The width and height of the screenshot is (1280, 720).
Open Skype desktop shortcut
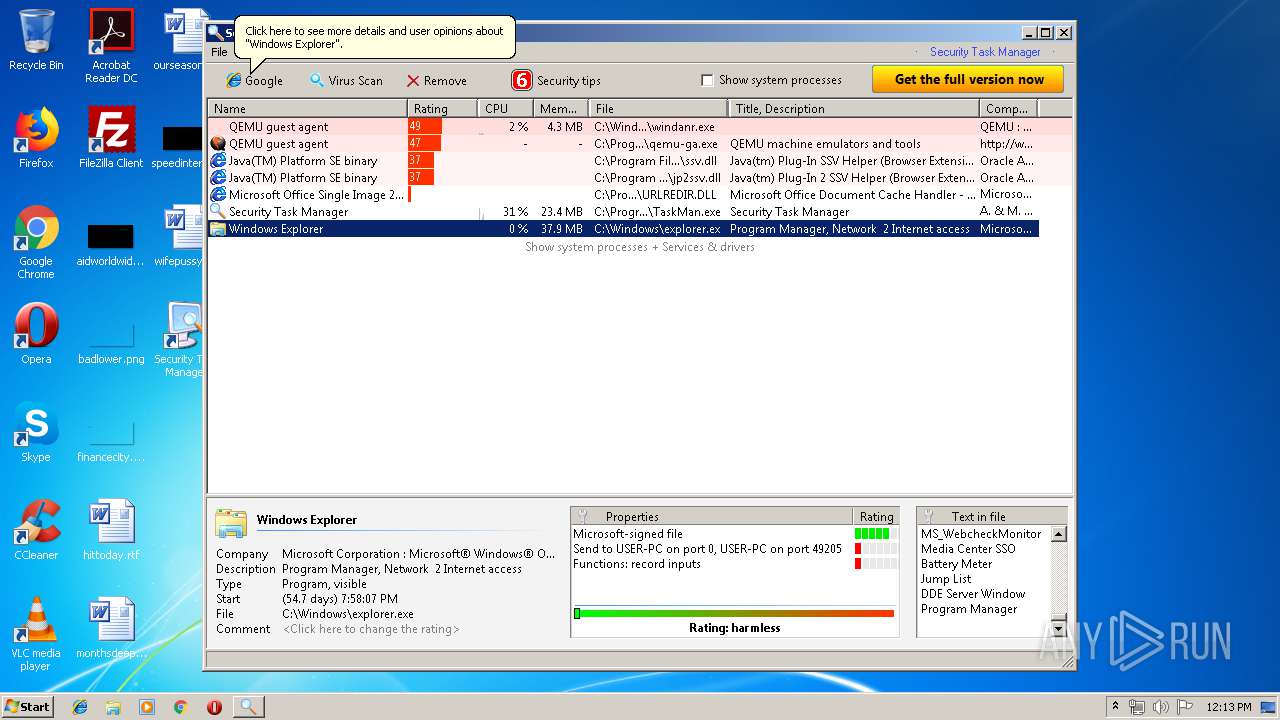pyautogui.click(x=36, y=432)
